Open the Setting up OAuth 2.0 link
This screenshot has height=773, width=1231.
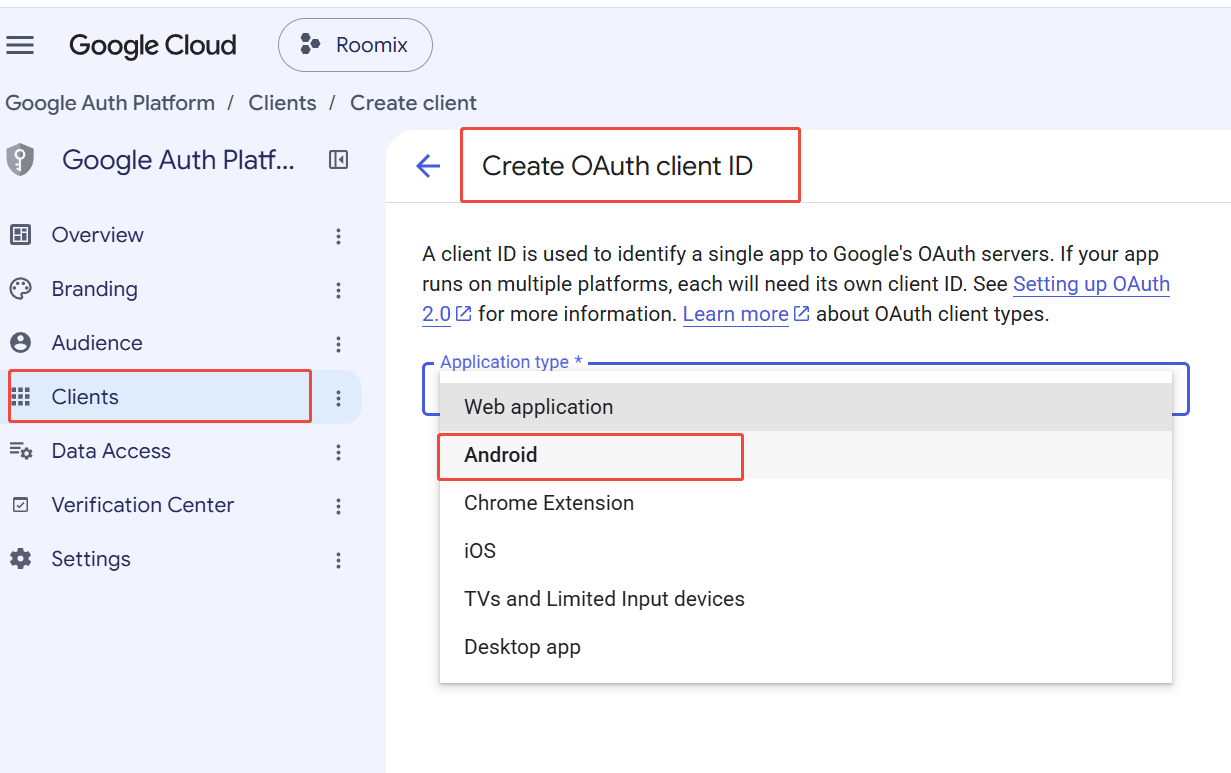[x=1091, y=284]
